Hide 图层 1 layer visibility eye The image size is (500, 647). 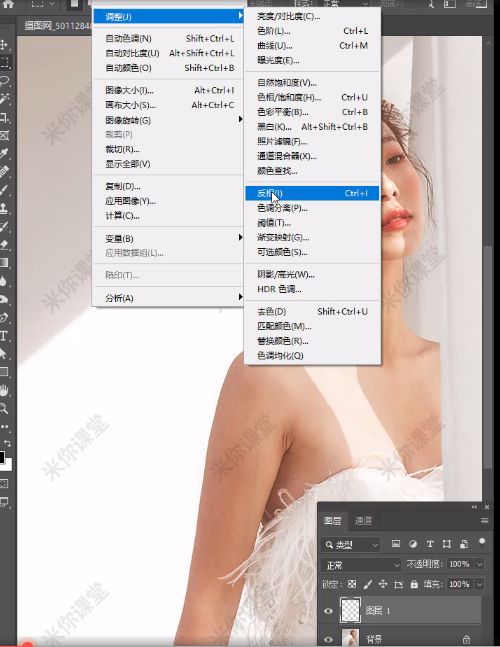328,611
